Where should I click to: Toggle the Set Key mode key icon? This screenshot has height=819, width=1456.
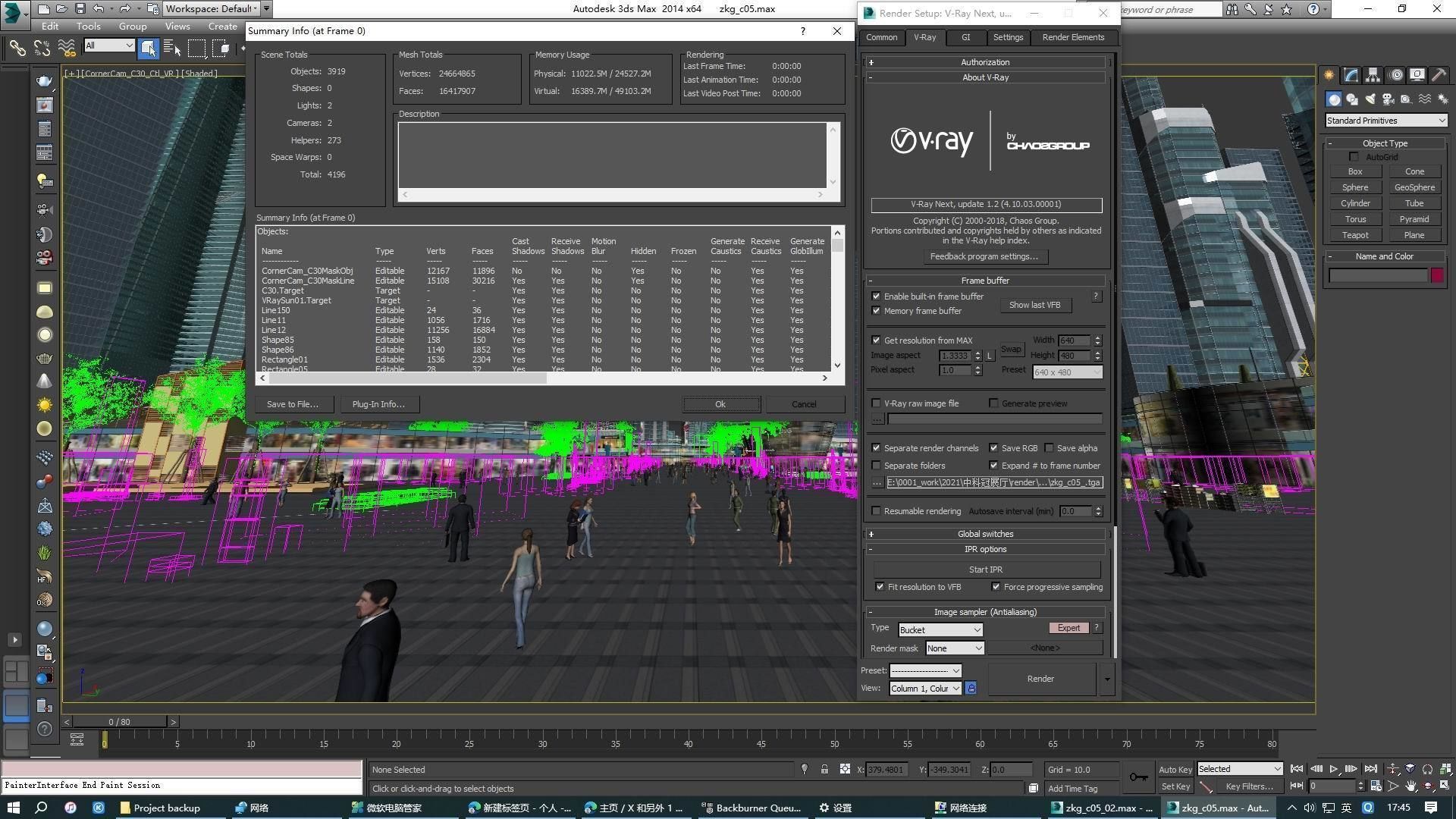1138,777
